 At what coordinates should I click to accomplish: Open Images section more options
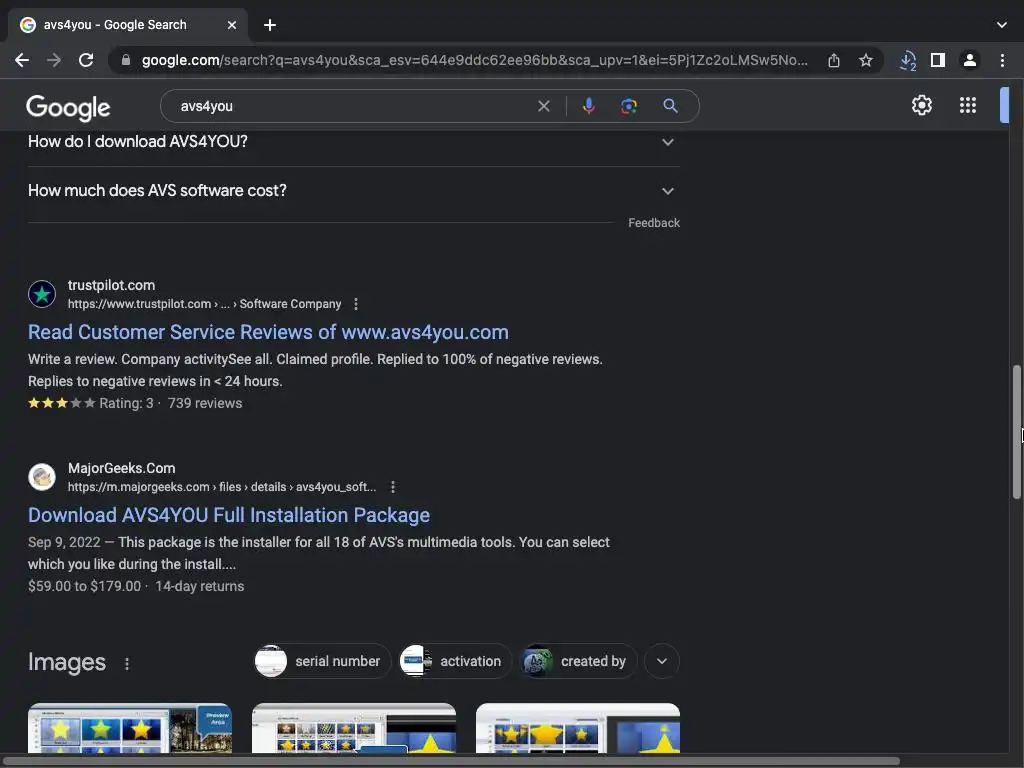tap(127, 664)
